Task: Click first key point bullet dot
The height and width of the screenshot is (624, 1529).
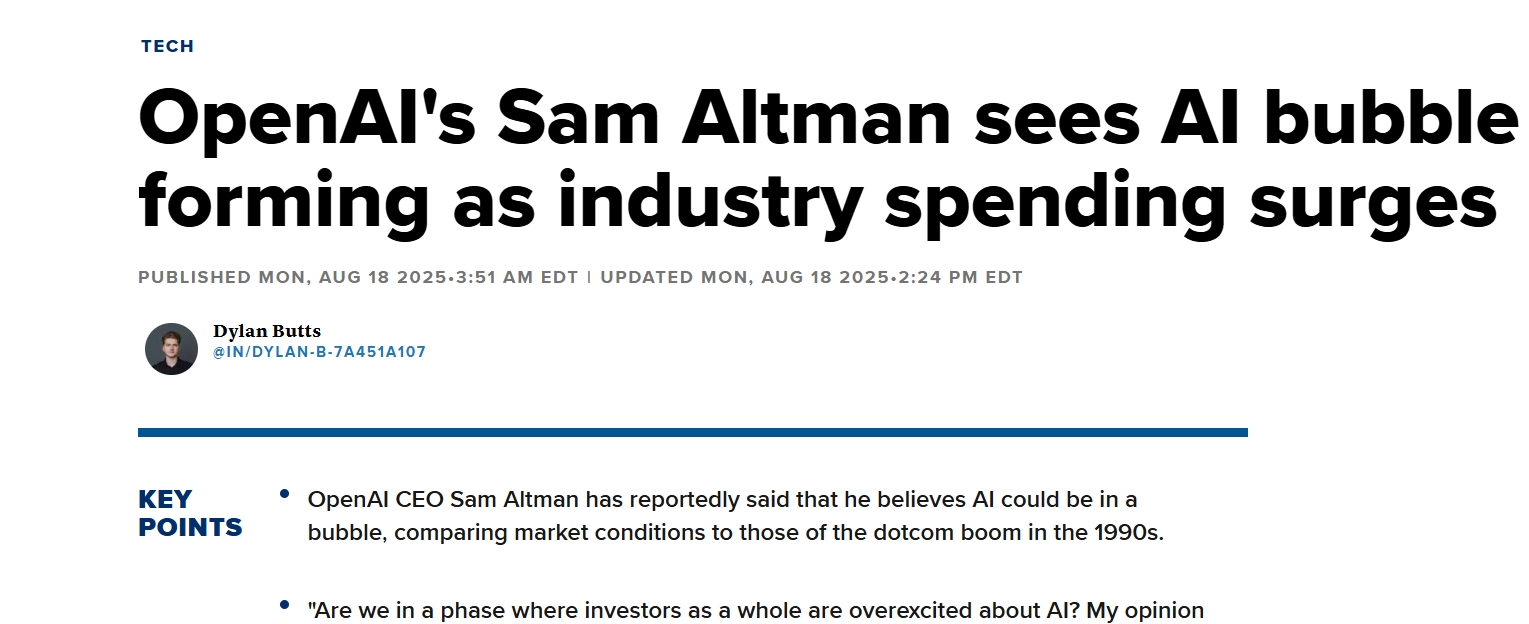Action: pyautogui.click(x=285, y=494)
